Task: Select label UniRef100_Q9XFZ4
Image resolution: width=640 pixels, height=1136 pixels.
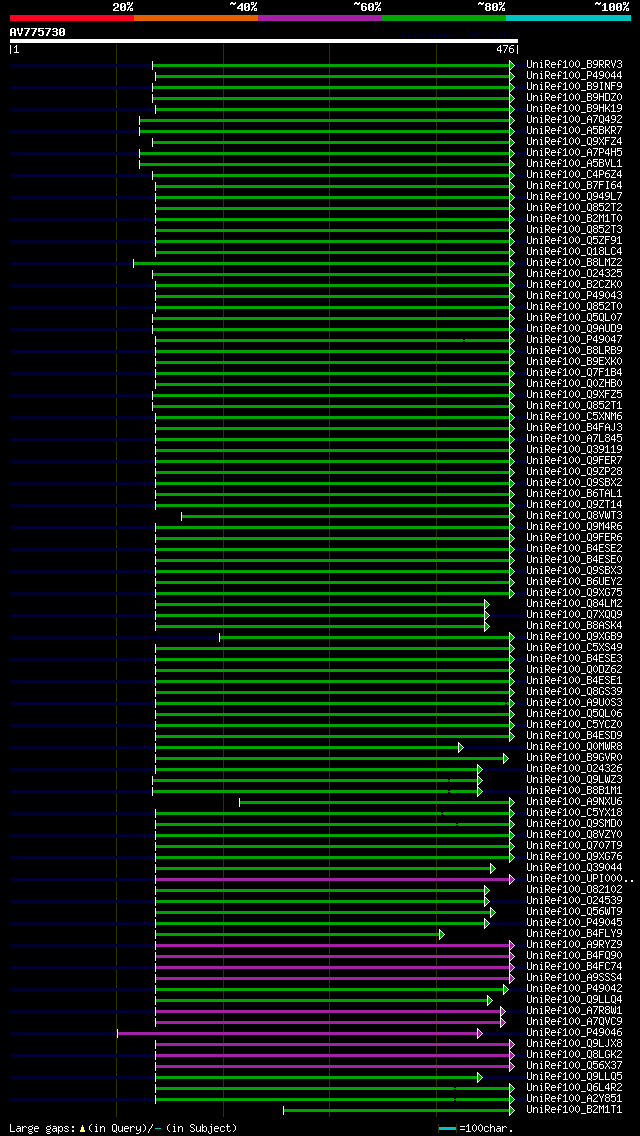Action: (574, 141)
